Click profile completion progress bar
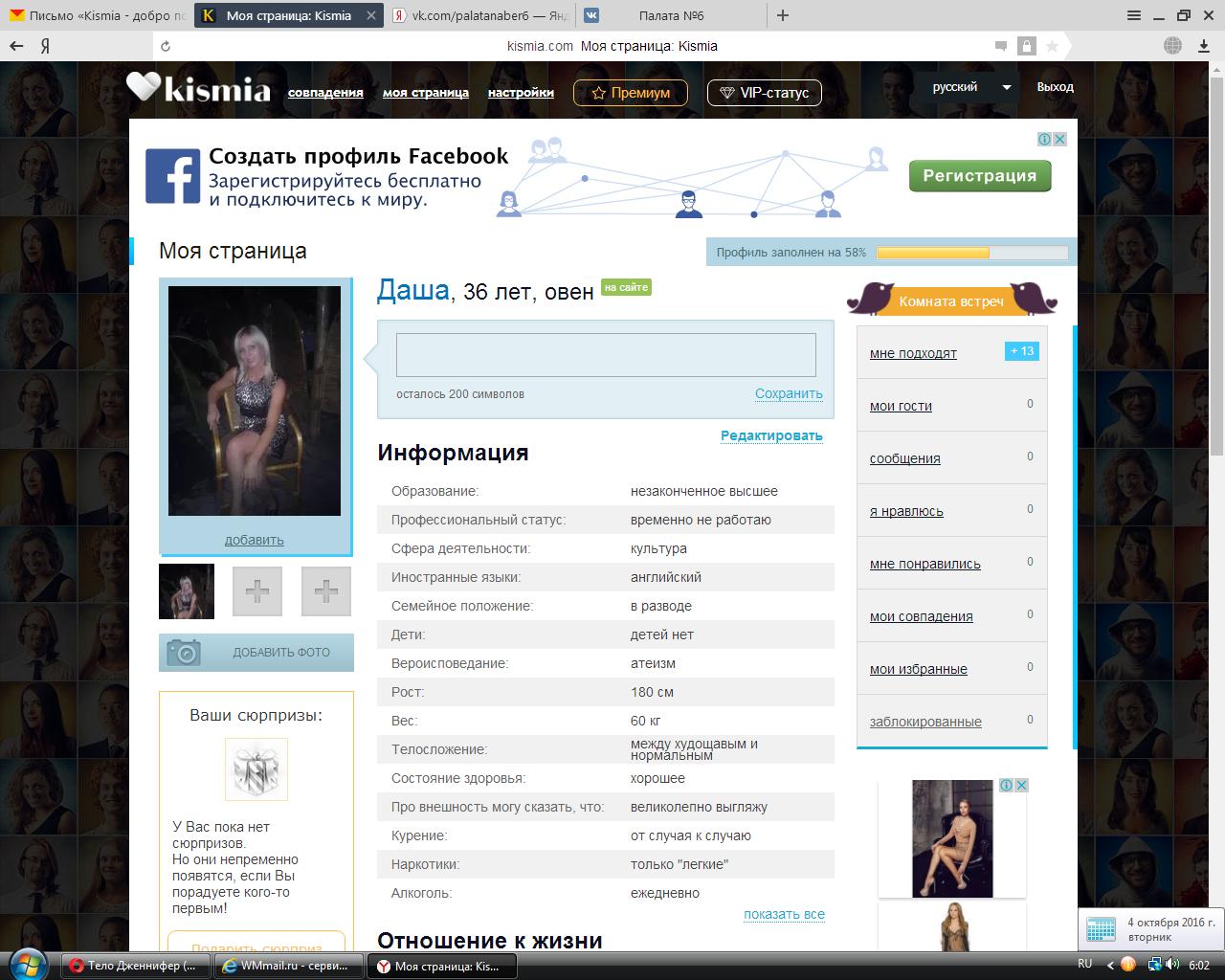1225x980 pixels. 971,253
